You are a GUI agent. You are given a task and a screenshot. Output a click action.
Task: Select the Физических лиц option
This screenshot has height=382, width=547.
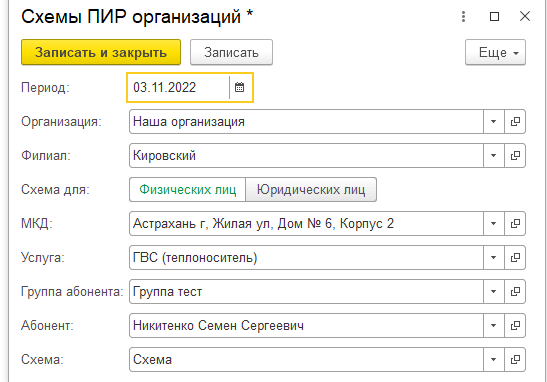[x=188, y=190]
